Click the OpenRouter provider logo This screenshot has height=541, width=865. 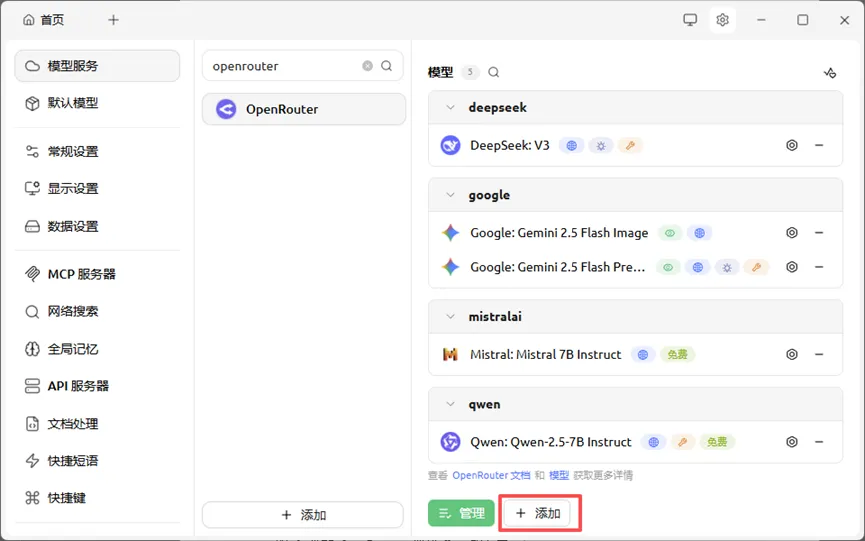pos(226,109)
